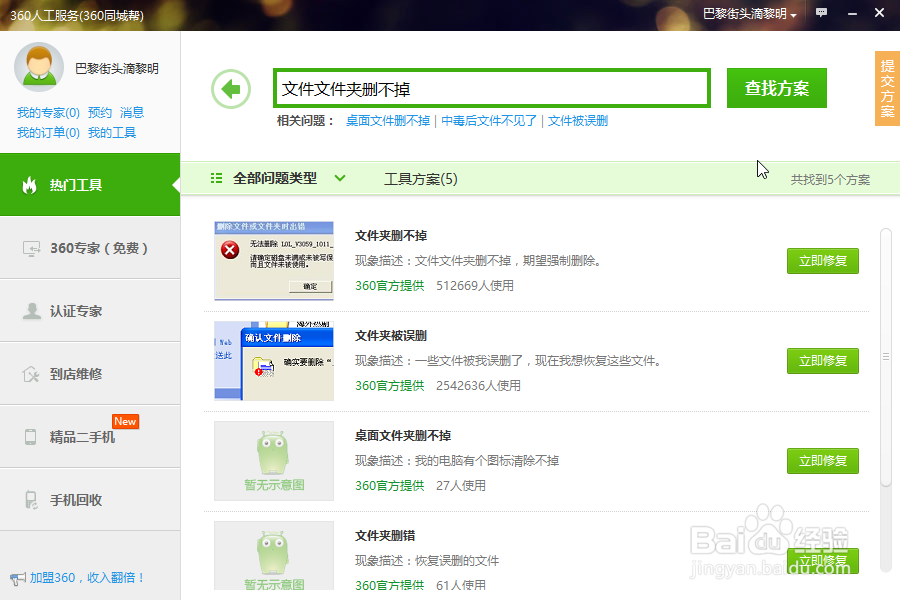This screenshot has width=900, height=600.
Task: Click 立即修复 for 文件夹删不掉
Action: pos(823,261)
